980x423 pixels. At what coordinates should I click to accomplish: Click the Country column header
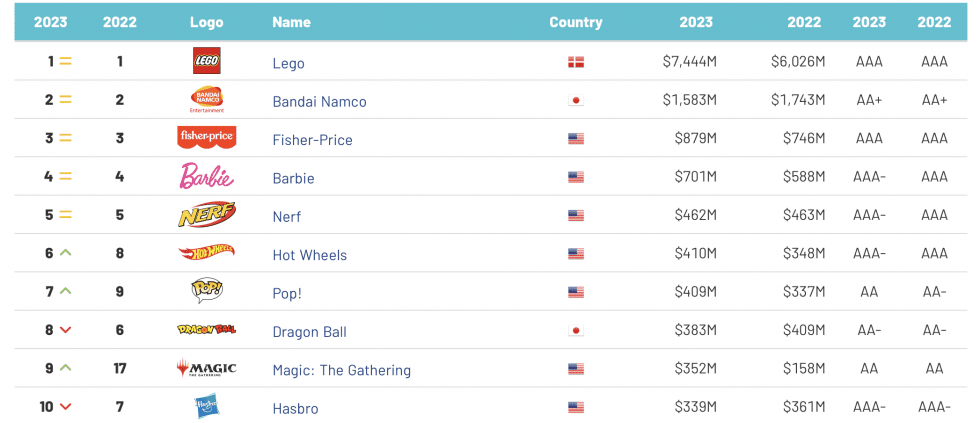[x=576, y=22]
